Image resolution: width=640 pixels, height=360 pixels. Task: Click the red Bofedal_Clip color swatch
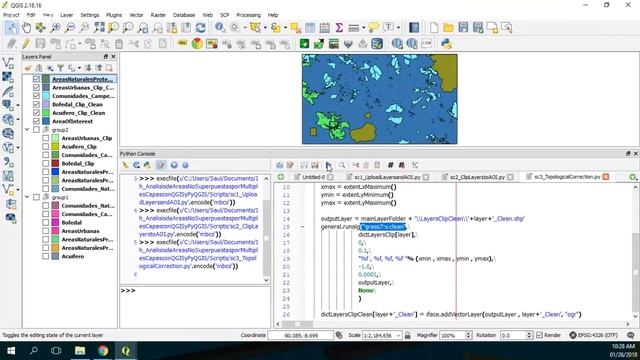click(x=55, y=163)
